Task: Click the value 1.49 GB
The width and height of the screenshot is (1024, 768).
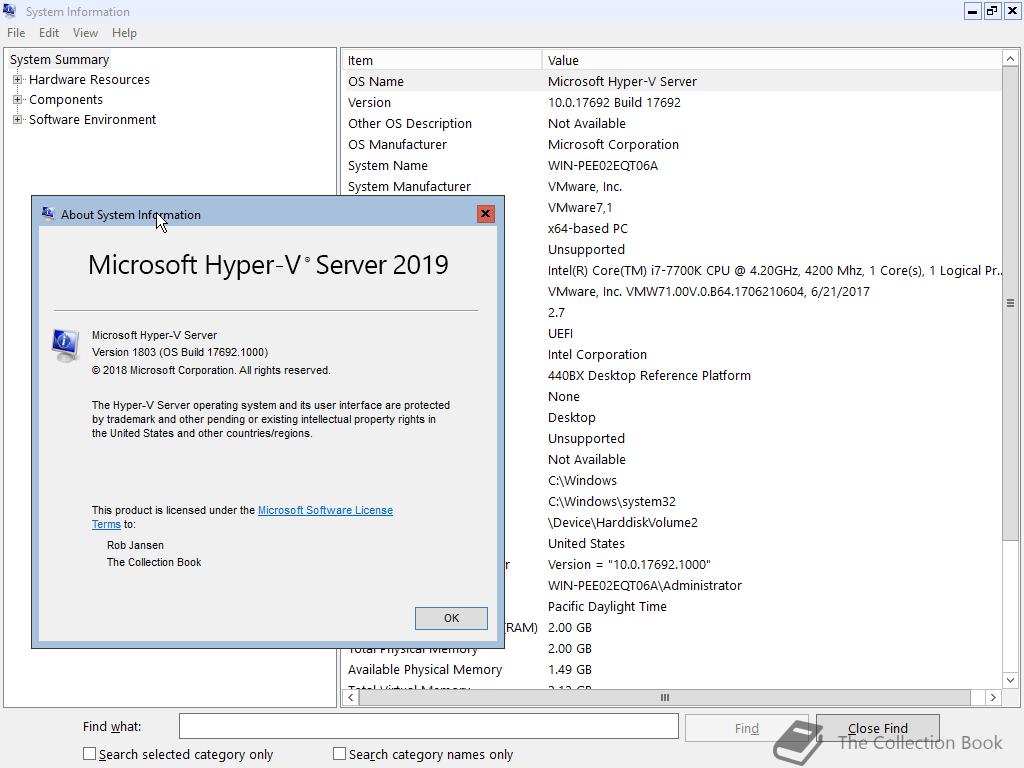Action: pos(569,669)
